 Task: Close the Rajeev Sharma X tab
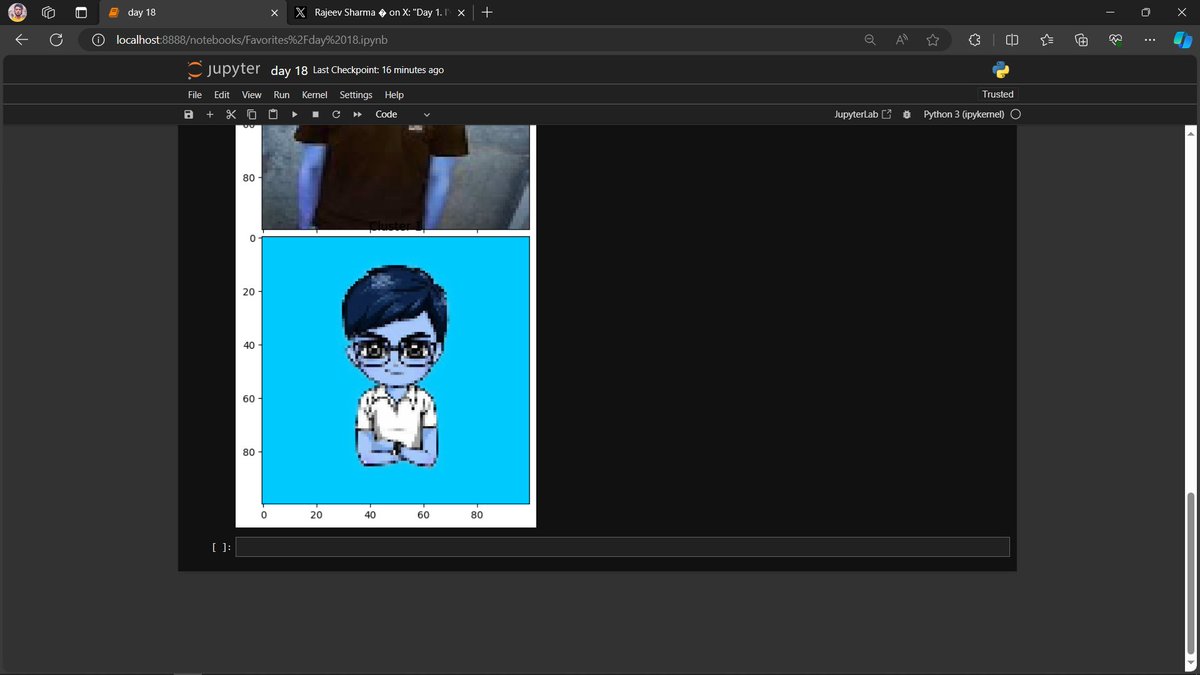pos(460,13)
